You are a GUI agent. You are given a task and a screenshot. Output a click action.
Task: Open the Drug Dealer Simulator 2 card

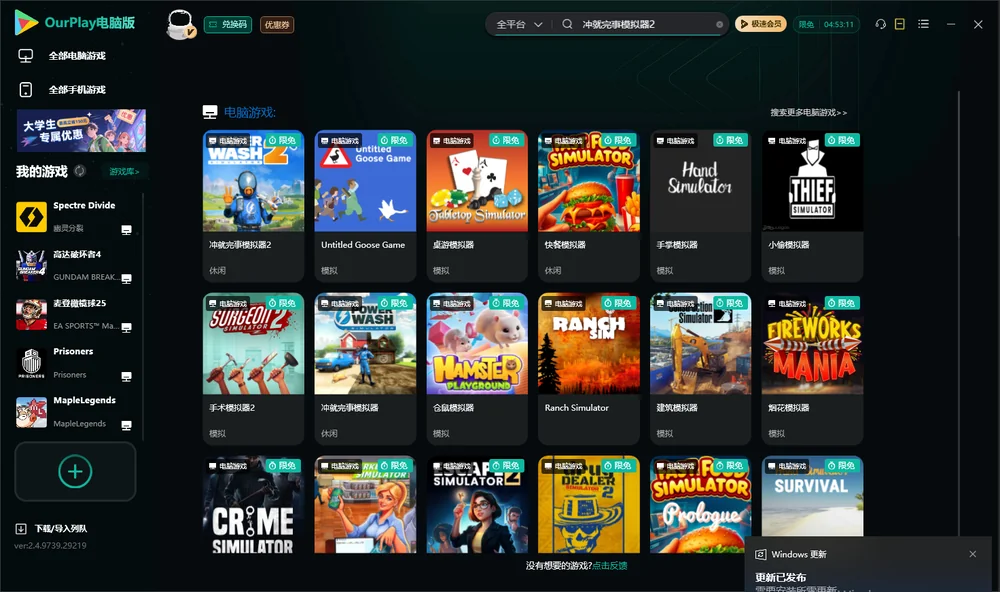589,504
